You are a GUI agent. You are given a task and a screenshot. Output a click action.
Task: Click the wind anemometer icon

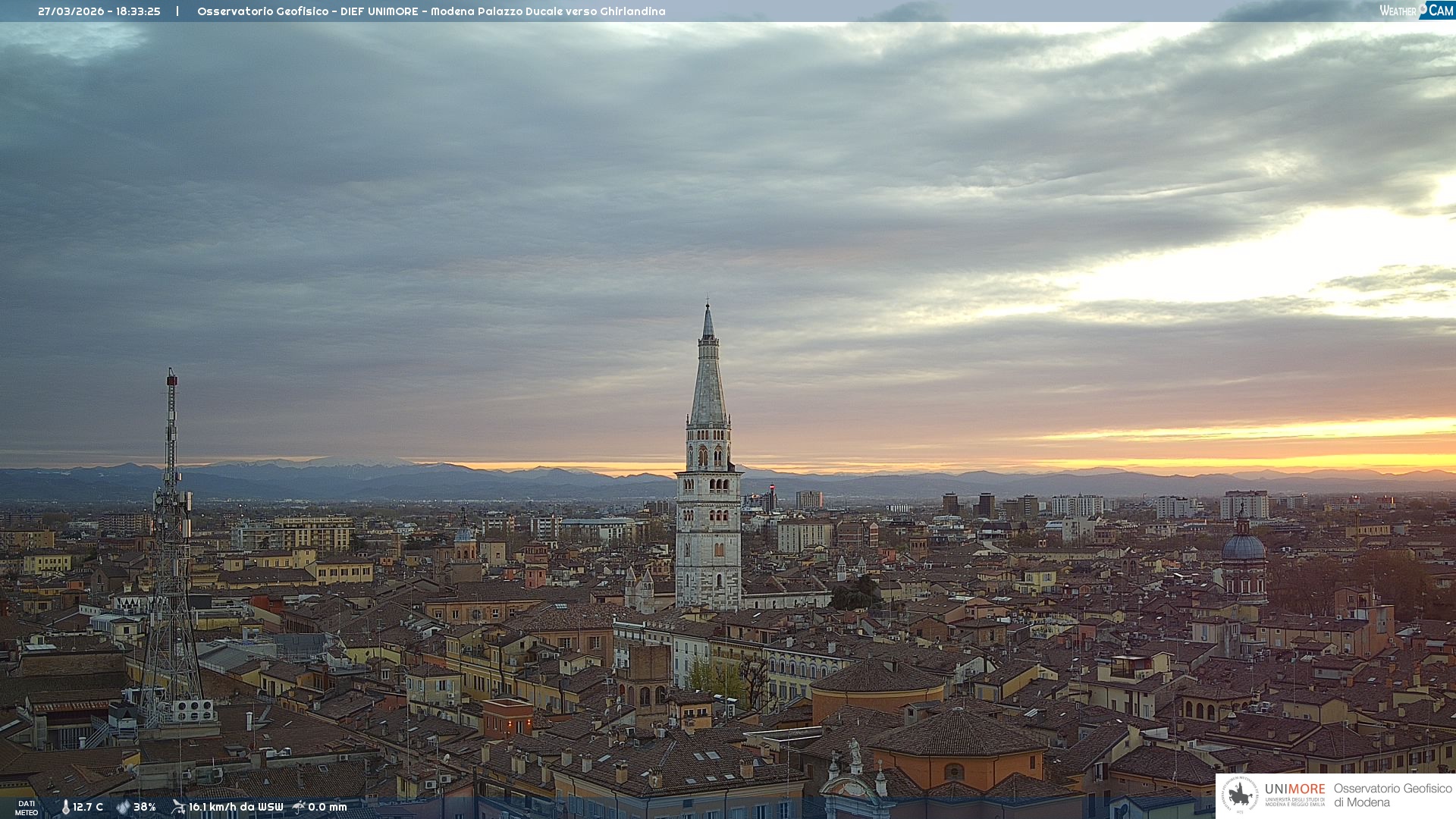(x=178, y=807)
